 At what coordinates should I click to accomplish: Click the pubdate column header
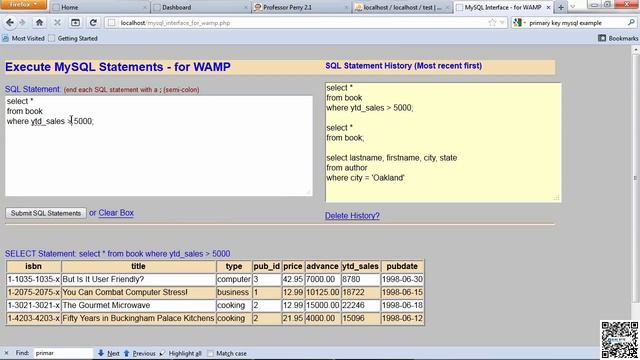[402, 266]
